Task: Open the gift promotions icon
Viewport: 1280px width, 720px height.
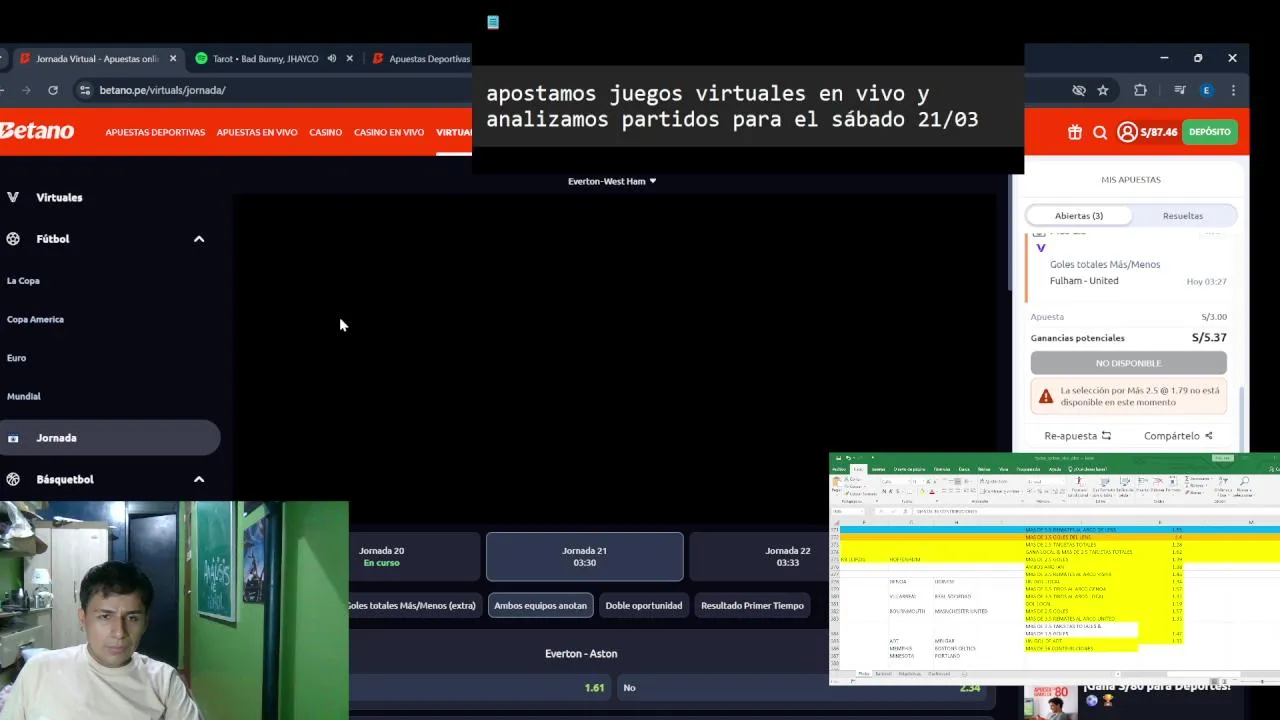Action: tap(1075, 132)
